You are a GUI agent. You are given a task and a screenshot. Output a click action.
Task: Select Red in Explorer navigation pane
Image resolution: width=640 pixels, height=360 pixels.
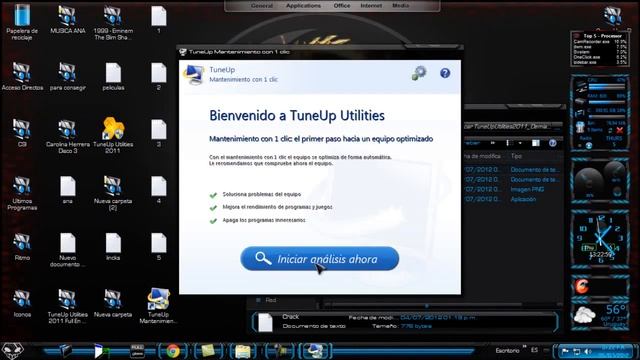[x=271, y=300]
